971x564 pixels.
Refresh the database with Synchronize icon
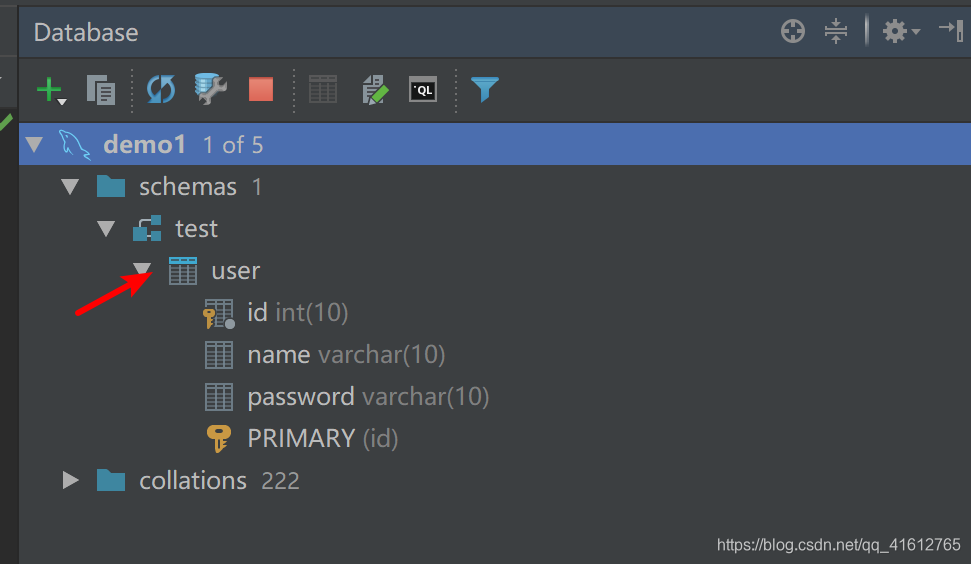[x=160, y=90]
